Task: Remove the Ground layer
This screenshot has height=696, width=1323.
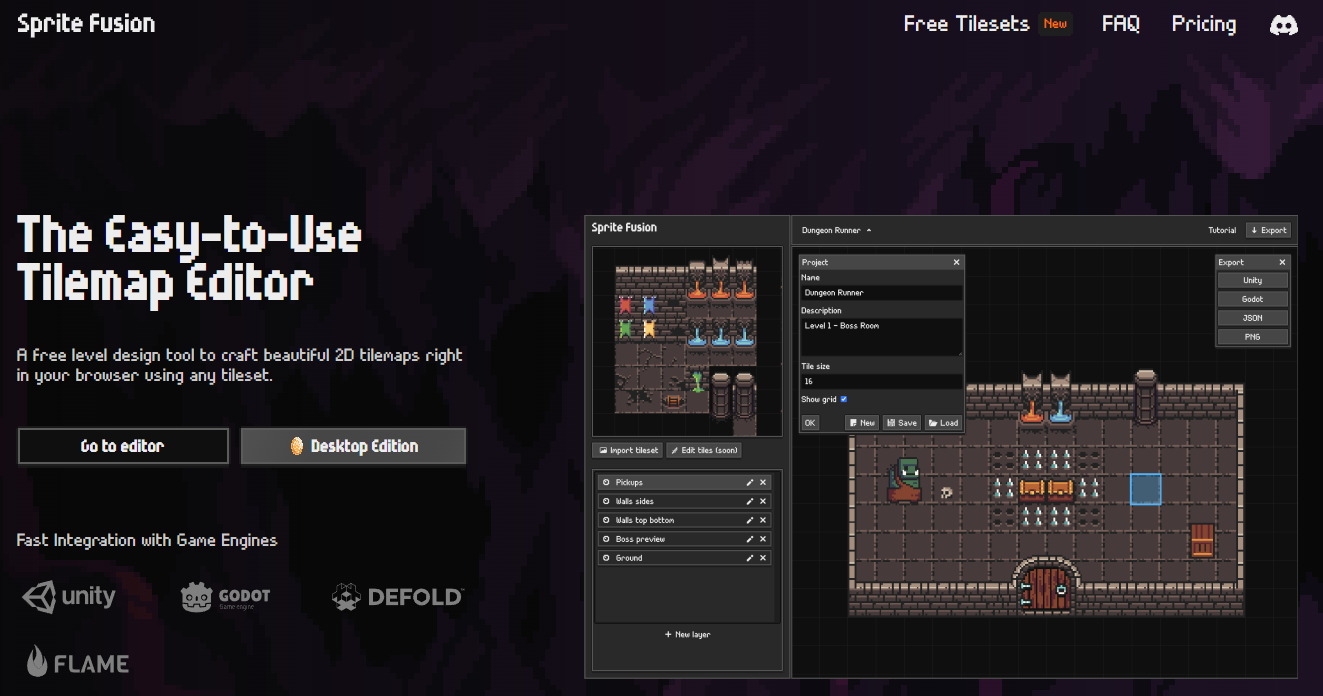Action: point(763,558)
